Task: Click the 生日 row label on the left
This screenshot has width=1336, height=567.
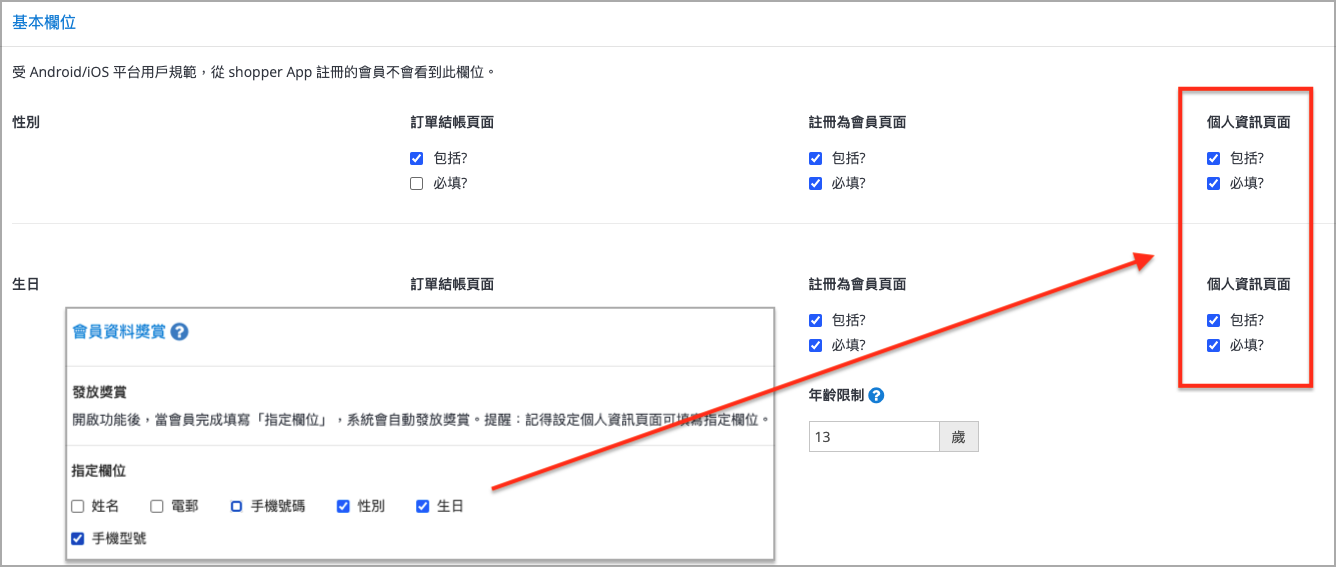Action: click(26, 284)
